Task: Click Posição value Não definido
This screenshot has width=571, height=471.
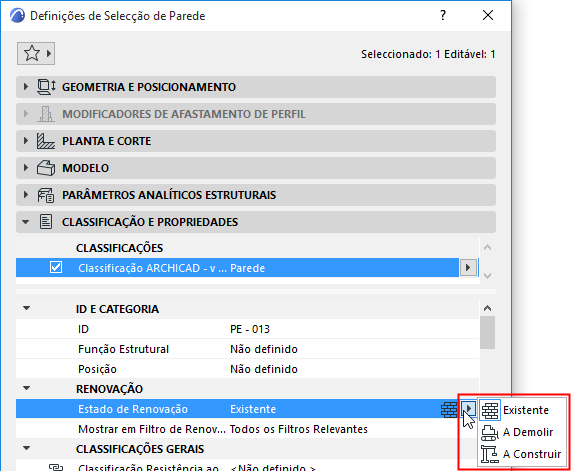Action: coord(264,369)
